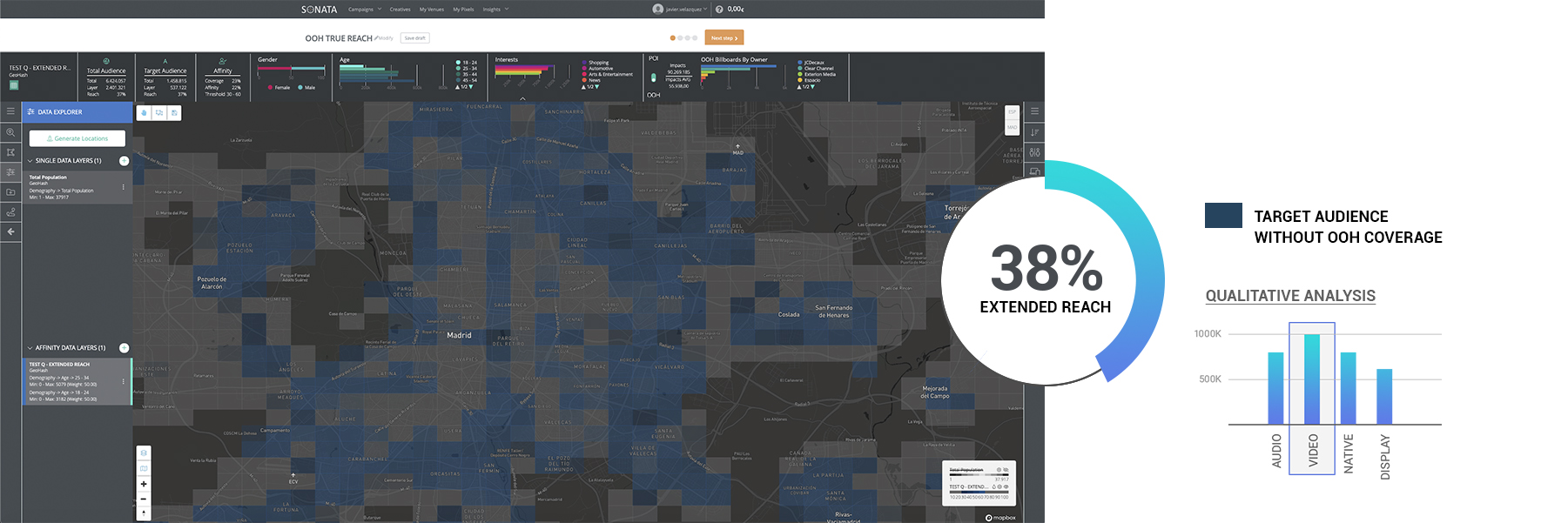Open the left sidebar hamburger menu
The image size is (1568, 523).
[x=10, y=111]
